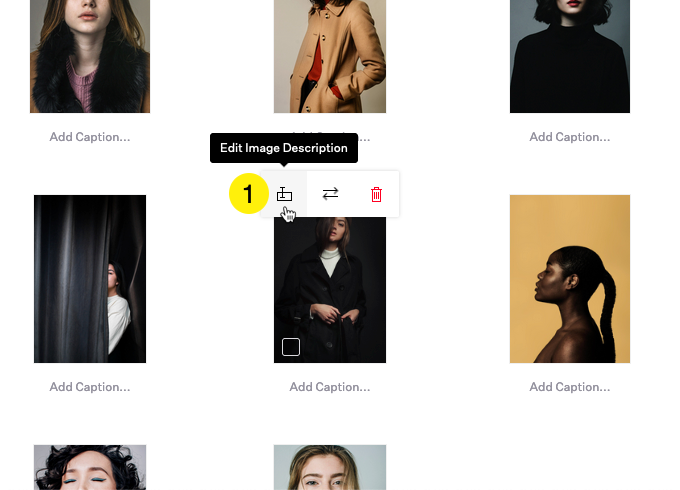680x490 pixels.
Task: Click the yellow step 1 marker
Action: 248,193
